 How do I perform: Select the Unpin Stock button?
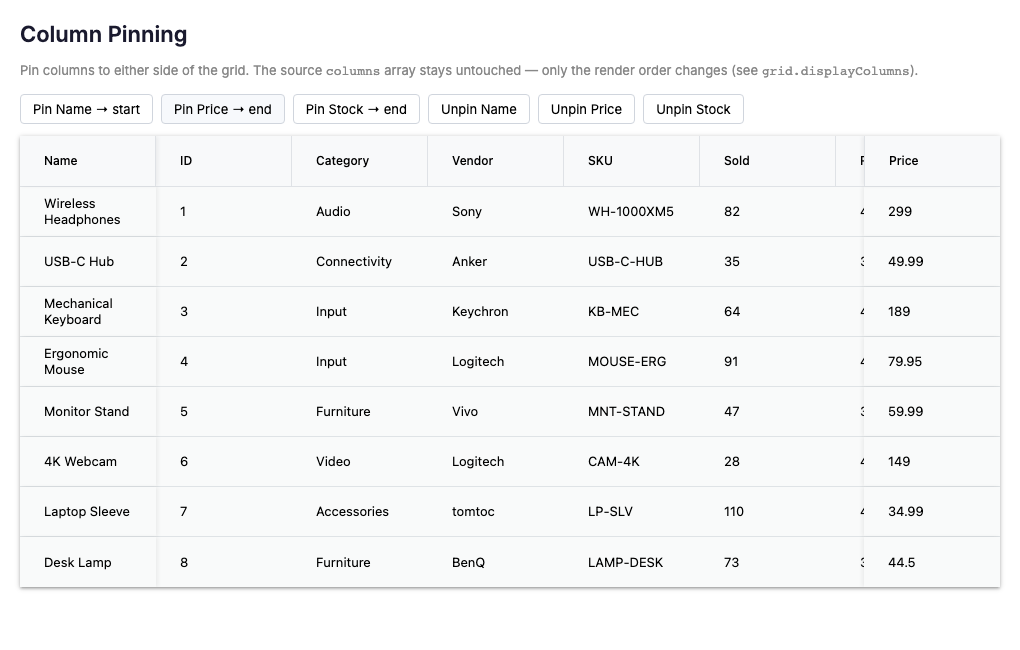point(693,109)
